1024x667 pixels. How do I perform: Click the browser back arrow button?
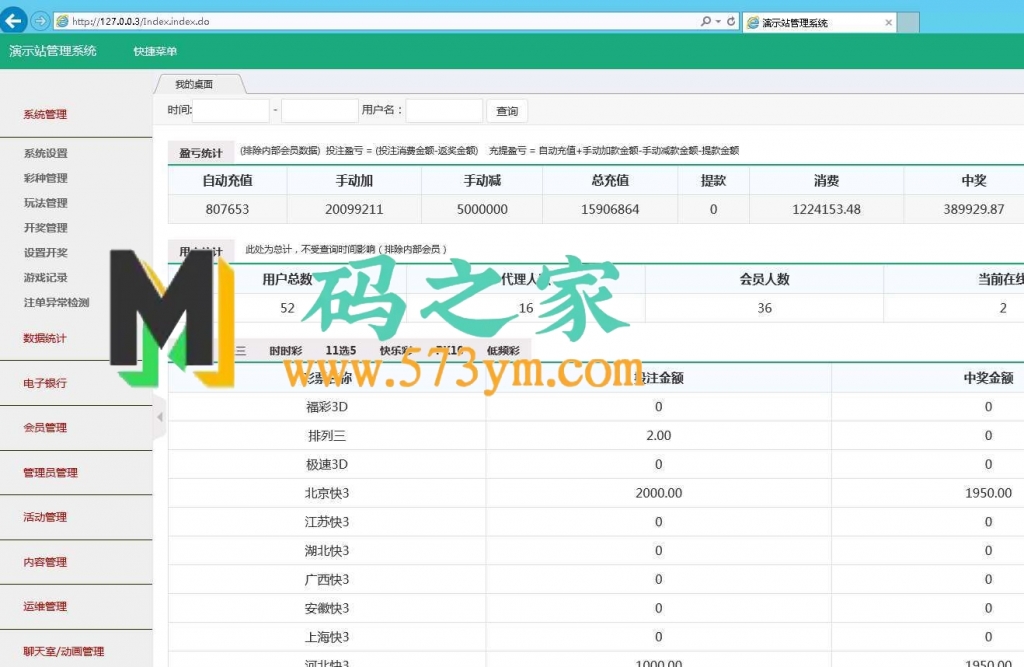tap(13, 20)
